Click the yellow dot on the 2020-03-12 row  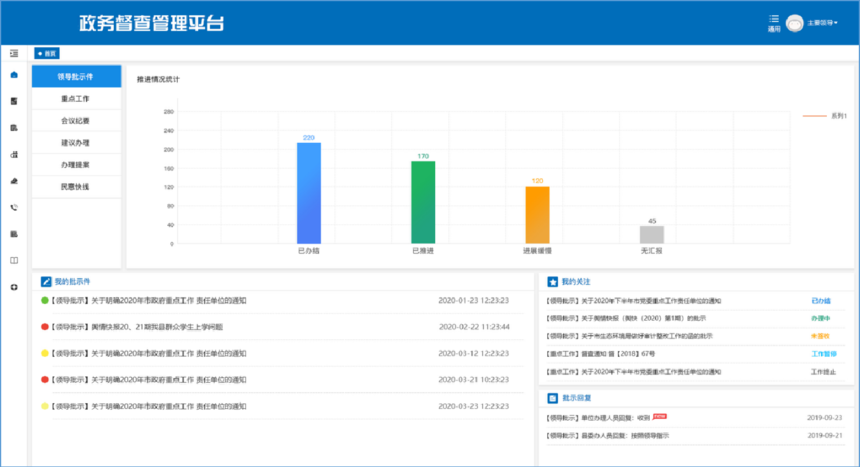[45, 353]
